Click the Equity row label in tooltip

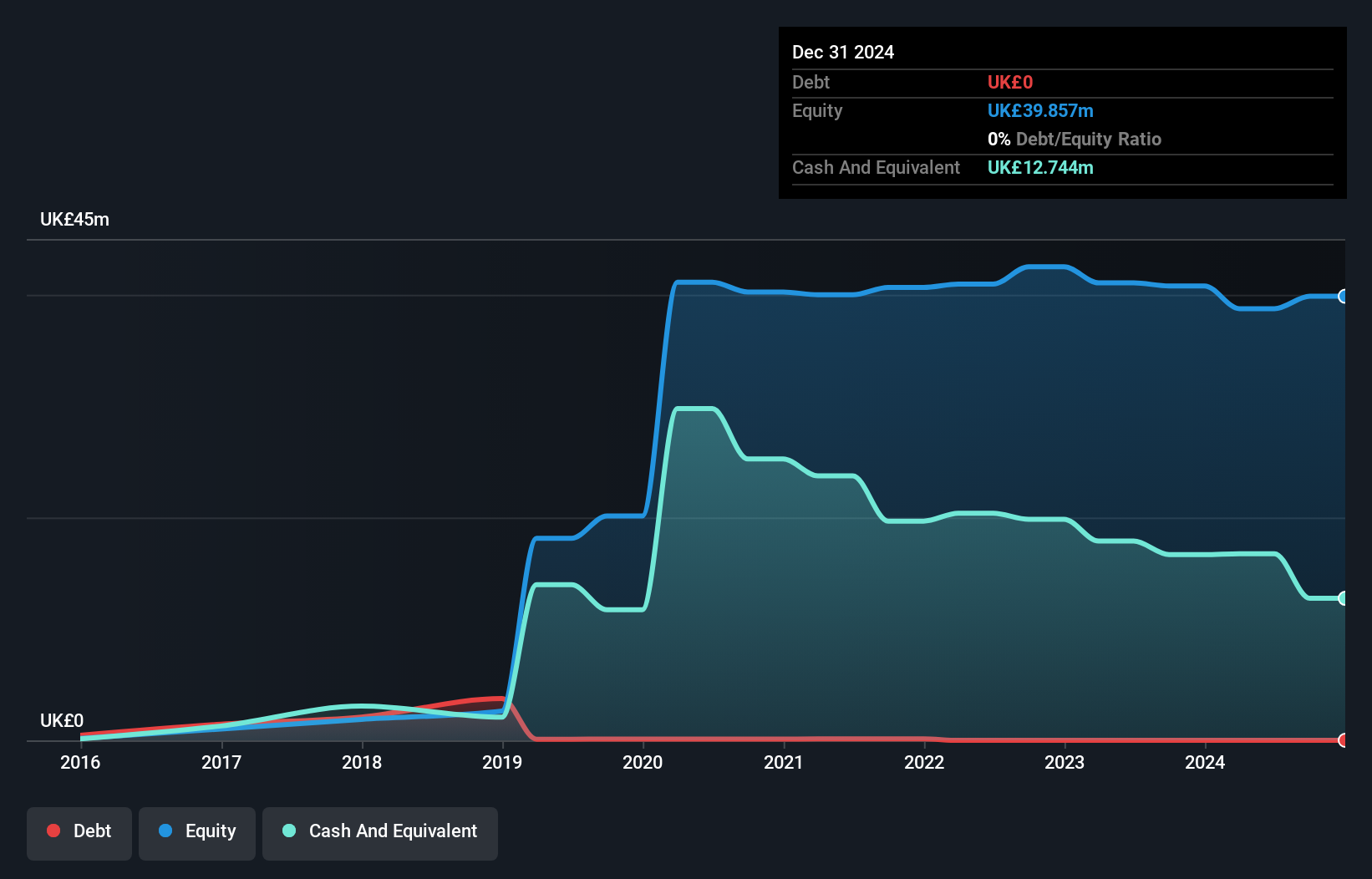(x=817, y=111)
